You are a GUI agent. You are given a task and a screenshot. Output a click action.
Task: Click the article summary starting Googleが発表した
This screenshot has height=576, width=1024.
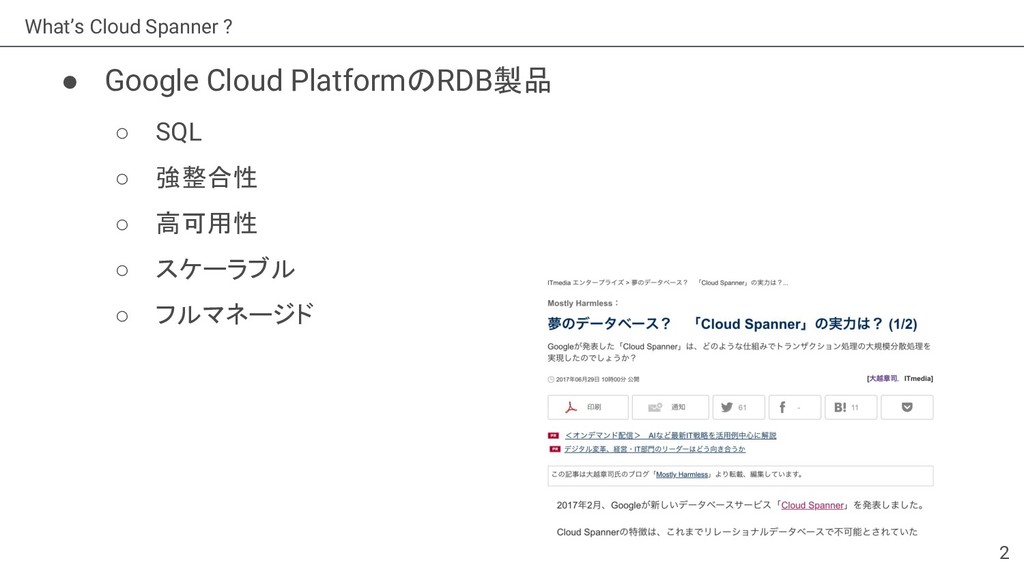point(739,352)
